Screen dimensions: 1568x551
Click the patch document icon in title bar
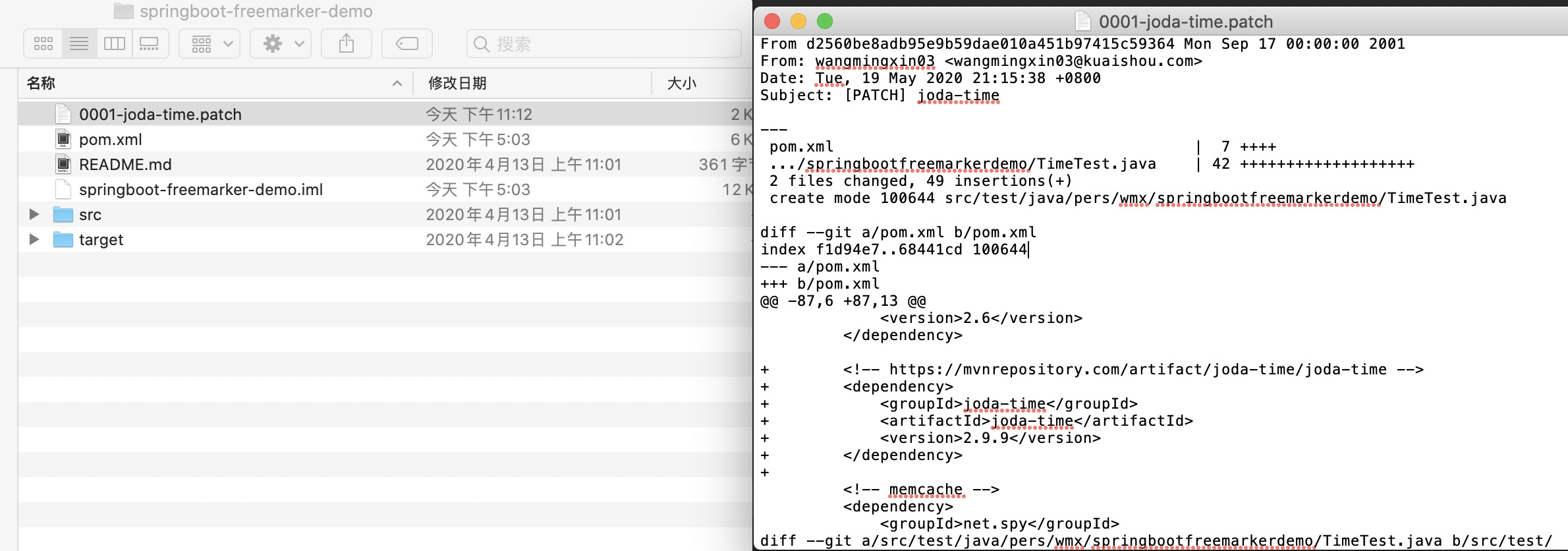click(1082, 22)
